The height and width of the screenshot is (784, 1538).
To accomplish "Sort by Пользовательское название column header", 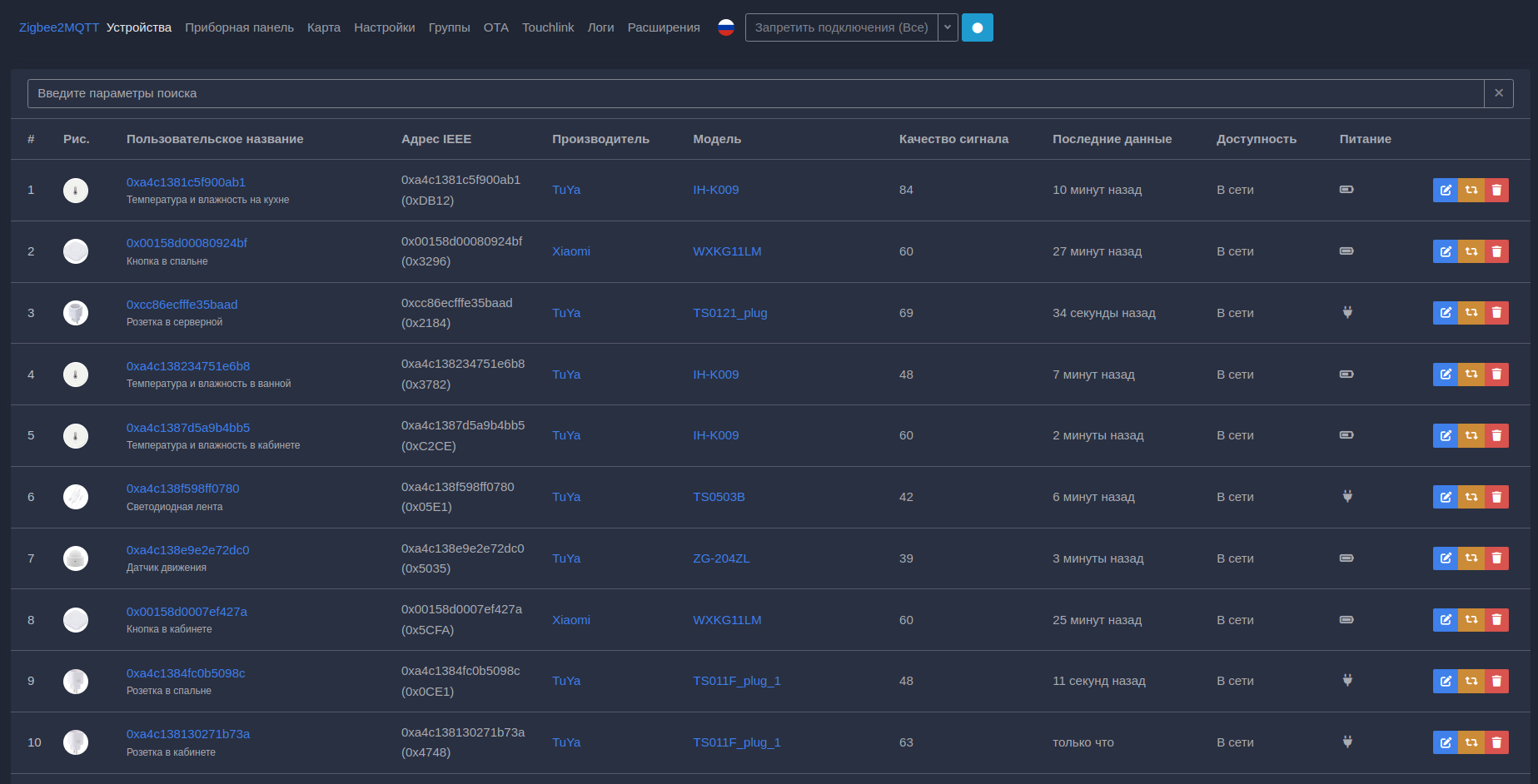I will (215, 139).
